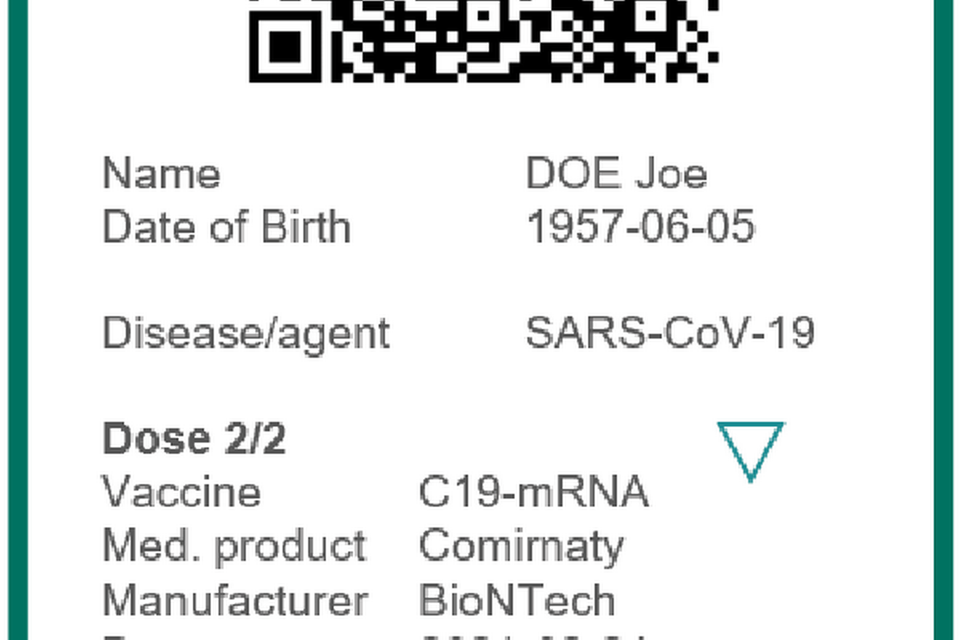This screenshot has width=960, height=640.
Task: Select the Disease/agent label
Action: tap(246, 333)
